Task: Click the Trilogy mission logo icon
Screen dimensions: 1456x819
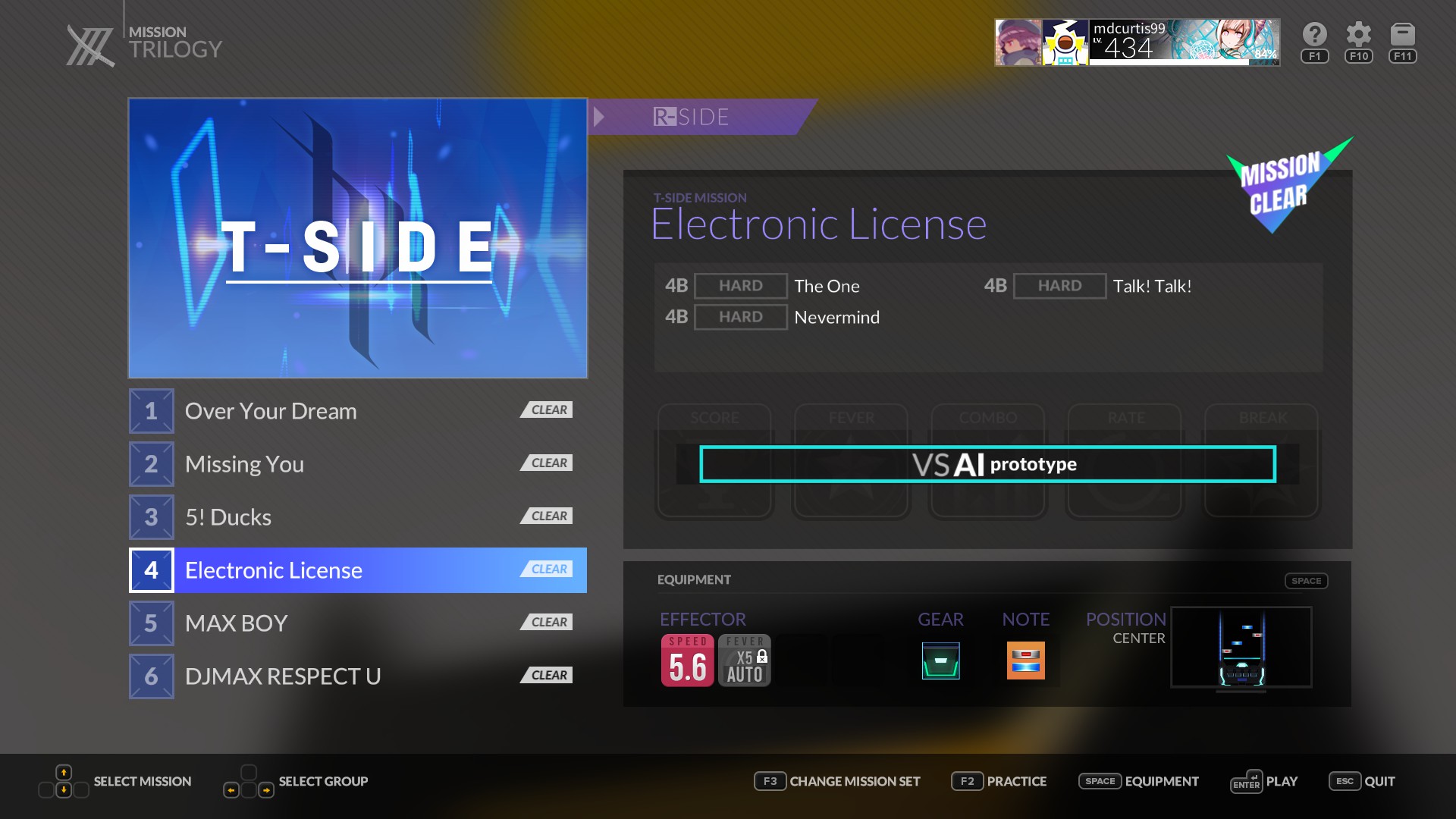Action: 90,45
